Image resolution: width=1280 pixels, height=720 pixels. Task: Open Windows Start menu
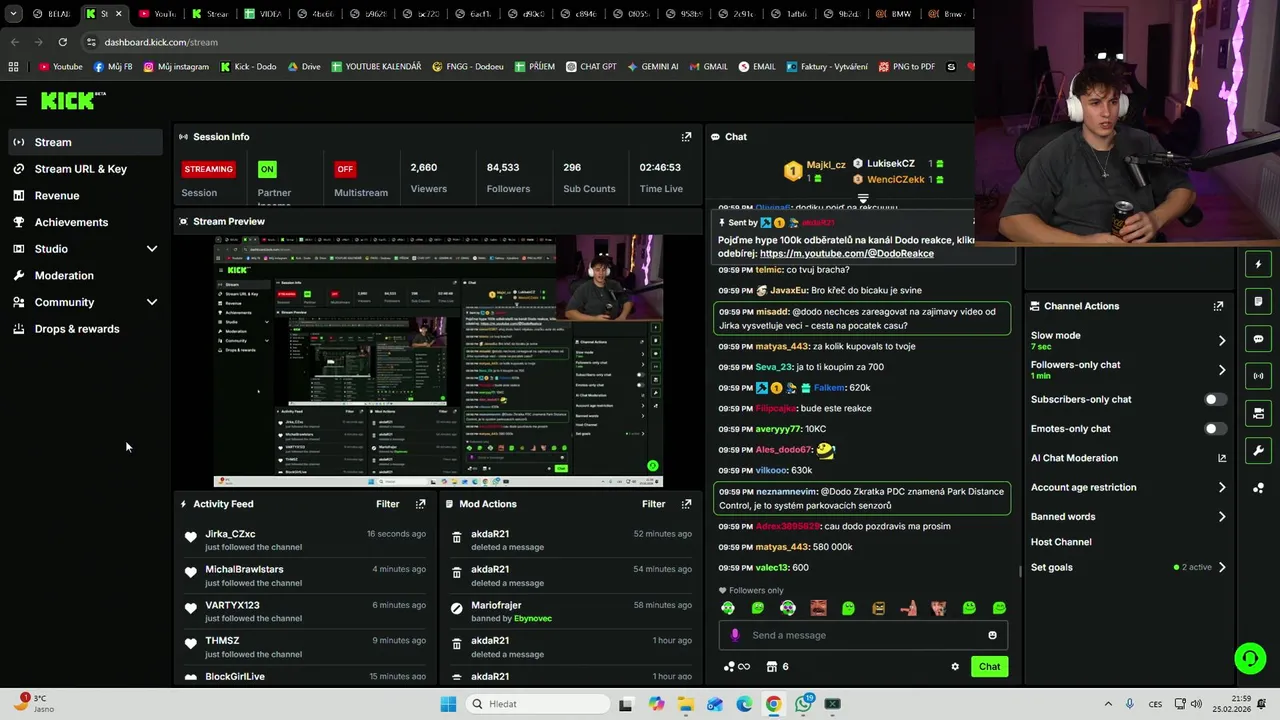[448, 704]
